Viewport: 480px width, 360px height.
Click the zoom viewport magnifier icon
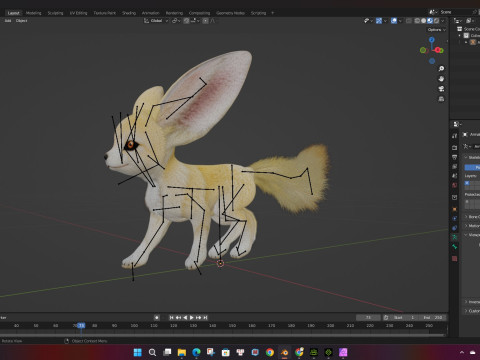coord(441,69)
